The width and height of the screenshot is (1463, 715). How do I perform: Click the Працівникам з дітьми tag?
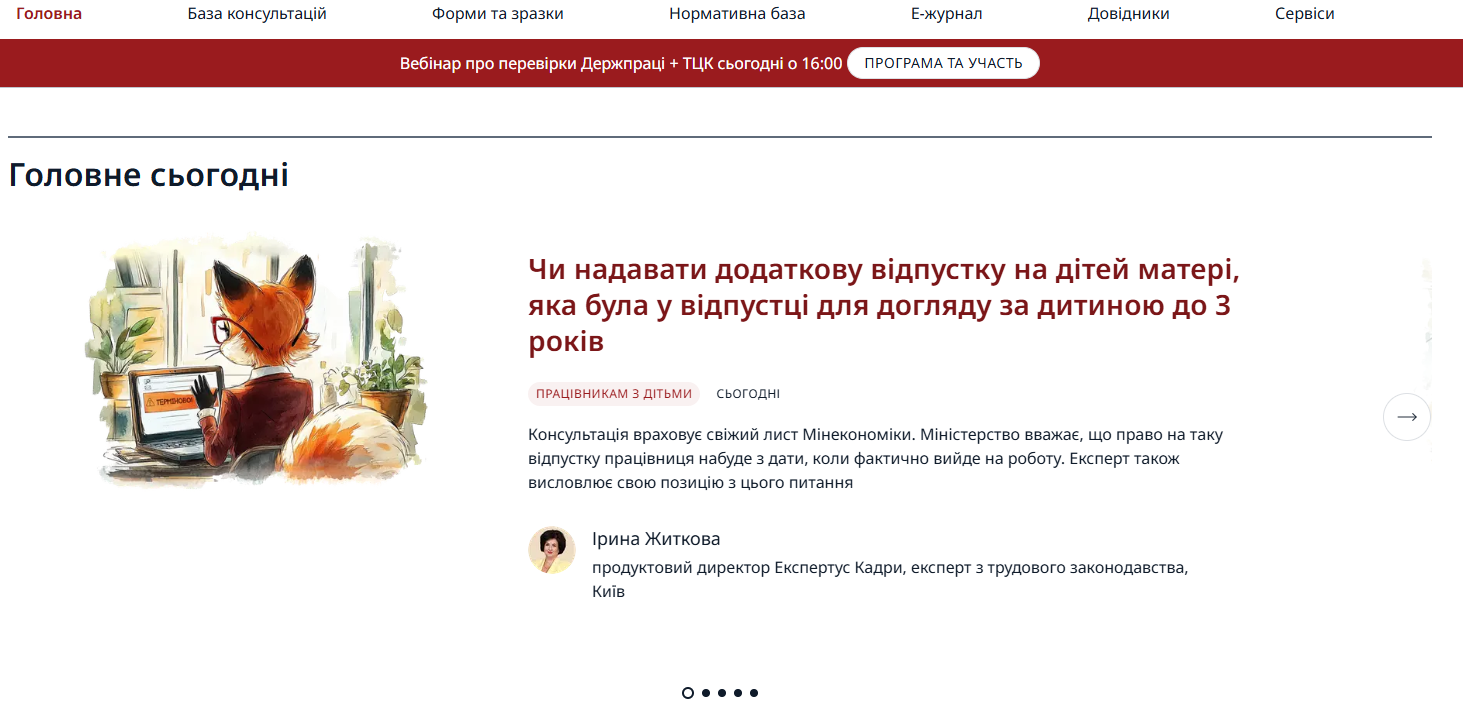[614, 394]
